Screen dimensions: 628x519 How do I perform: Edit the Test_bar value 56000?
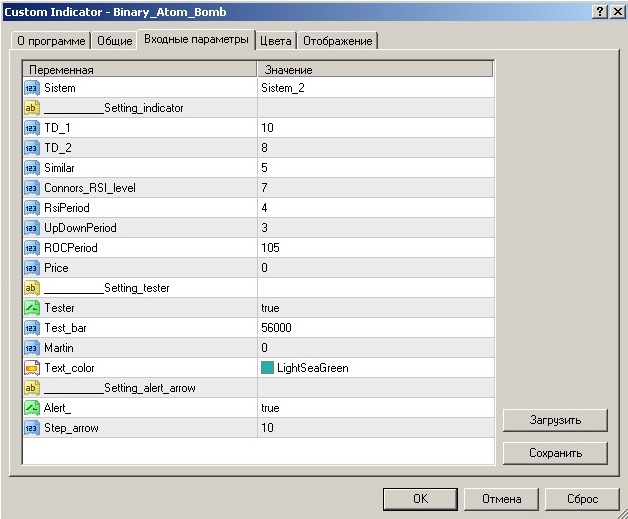tap(376, 328)
